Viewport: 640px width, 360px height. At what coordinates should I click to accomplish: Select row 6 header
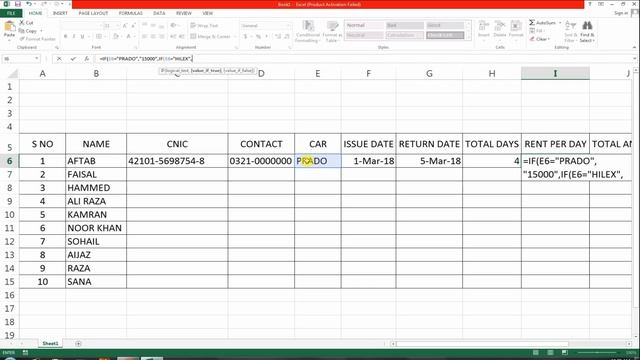pos(9,161)
